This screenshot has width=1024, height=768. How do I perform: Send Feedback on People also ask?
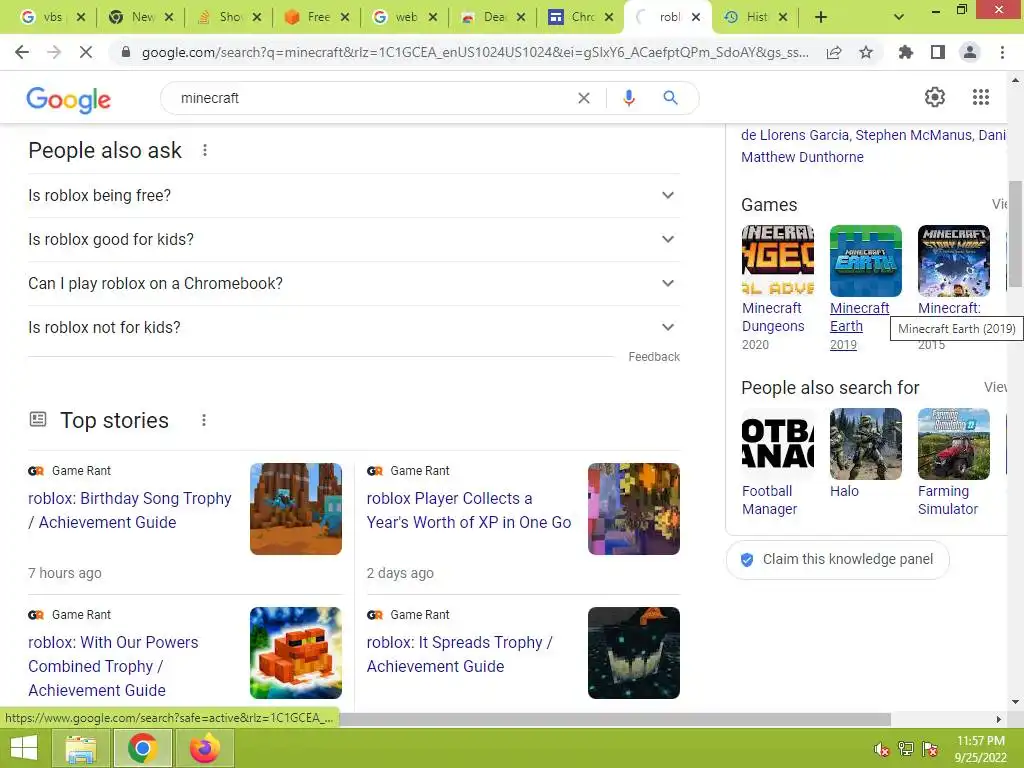click(x=654, y=357)
